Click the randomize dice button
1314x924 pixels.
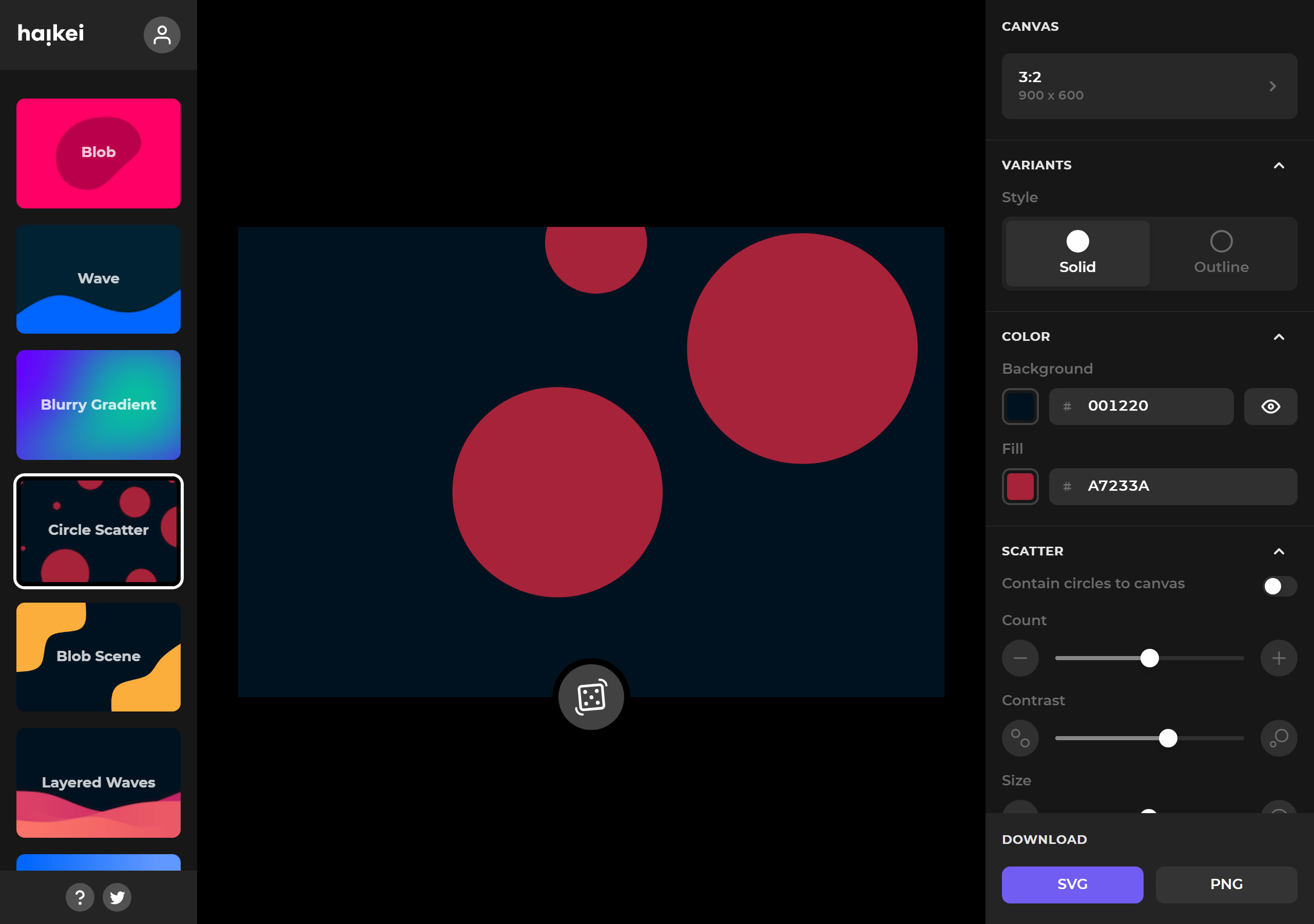click(x=591, y=697)
